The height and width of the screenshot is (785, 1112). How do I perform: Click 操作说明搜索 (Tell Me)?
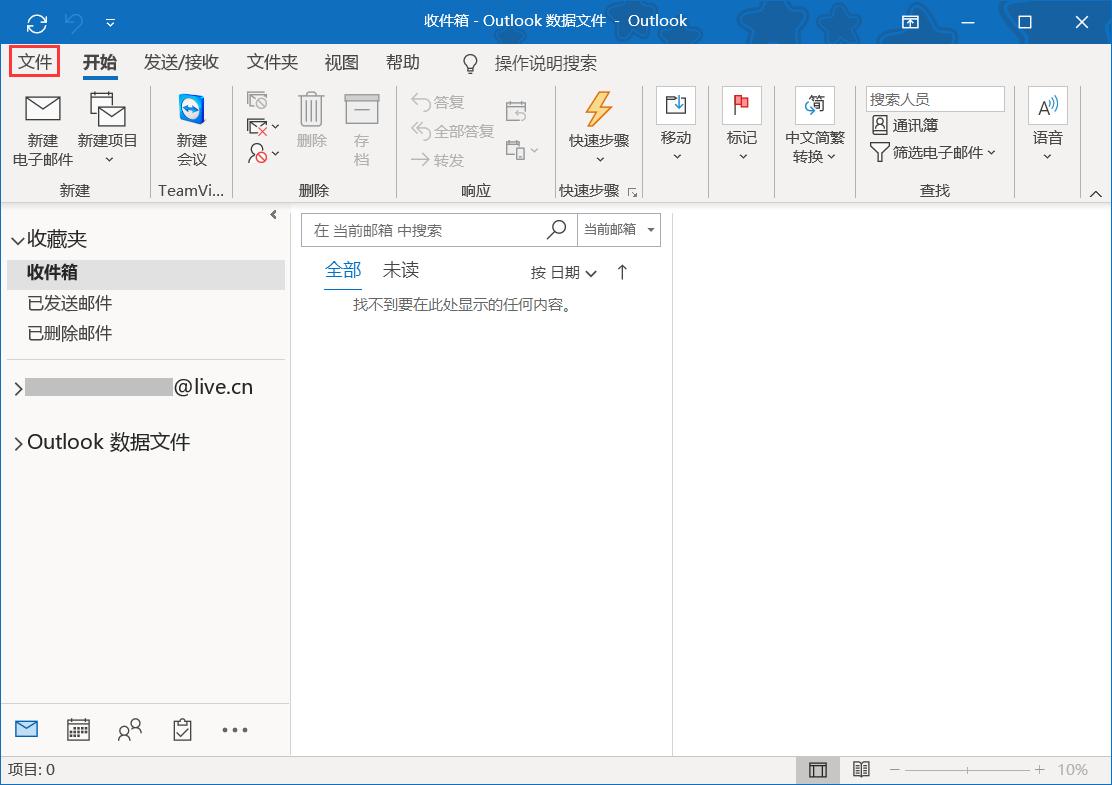pyautogui.click(x=545, y=63)
